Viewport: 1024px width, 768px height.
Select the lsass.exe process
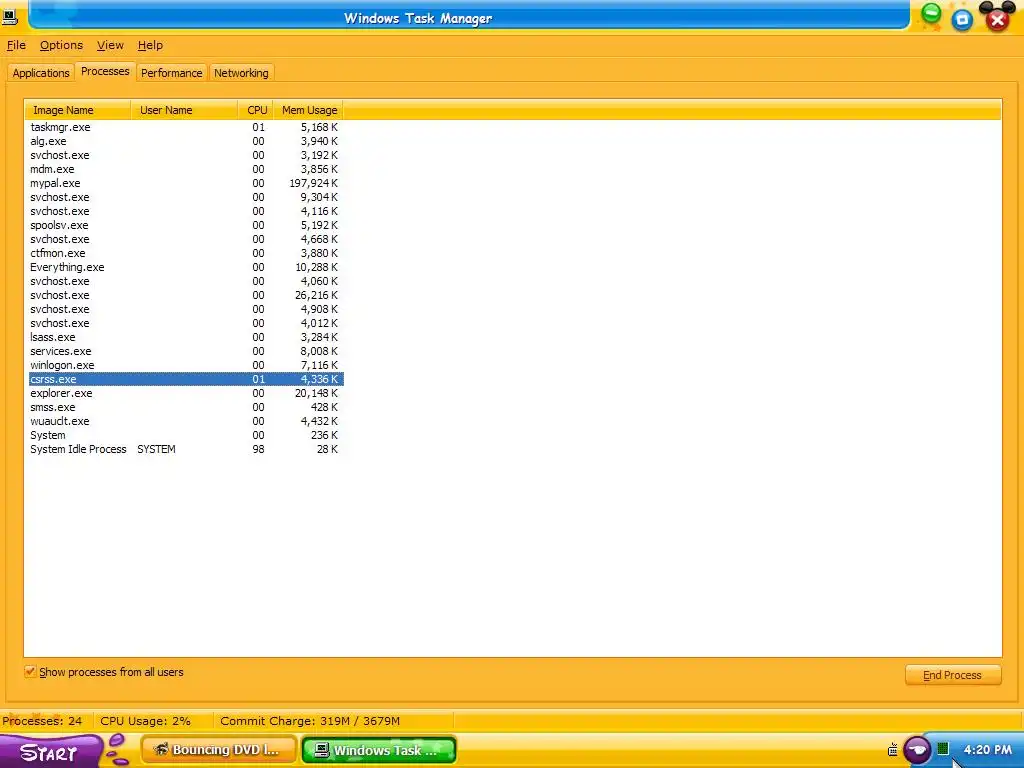(x=185, y=337)
